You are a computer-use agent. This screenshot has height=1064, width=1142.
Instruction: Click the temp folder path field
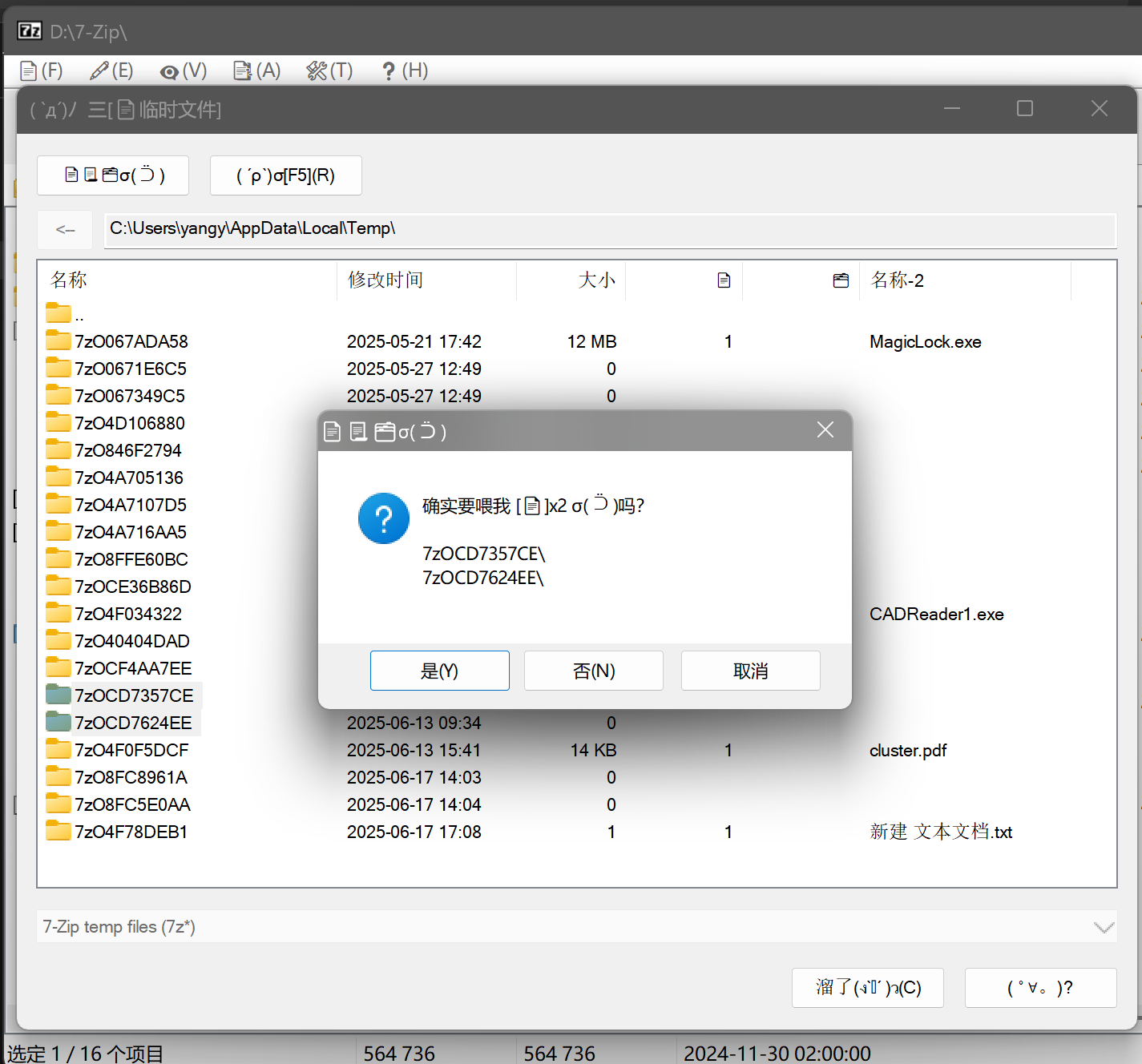[x=609, y=229]
